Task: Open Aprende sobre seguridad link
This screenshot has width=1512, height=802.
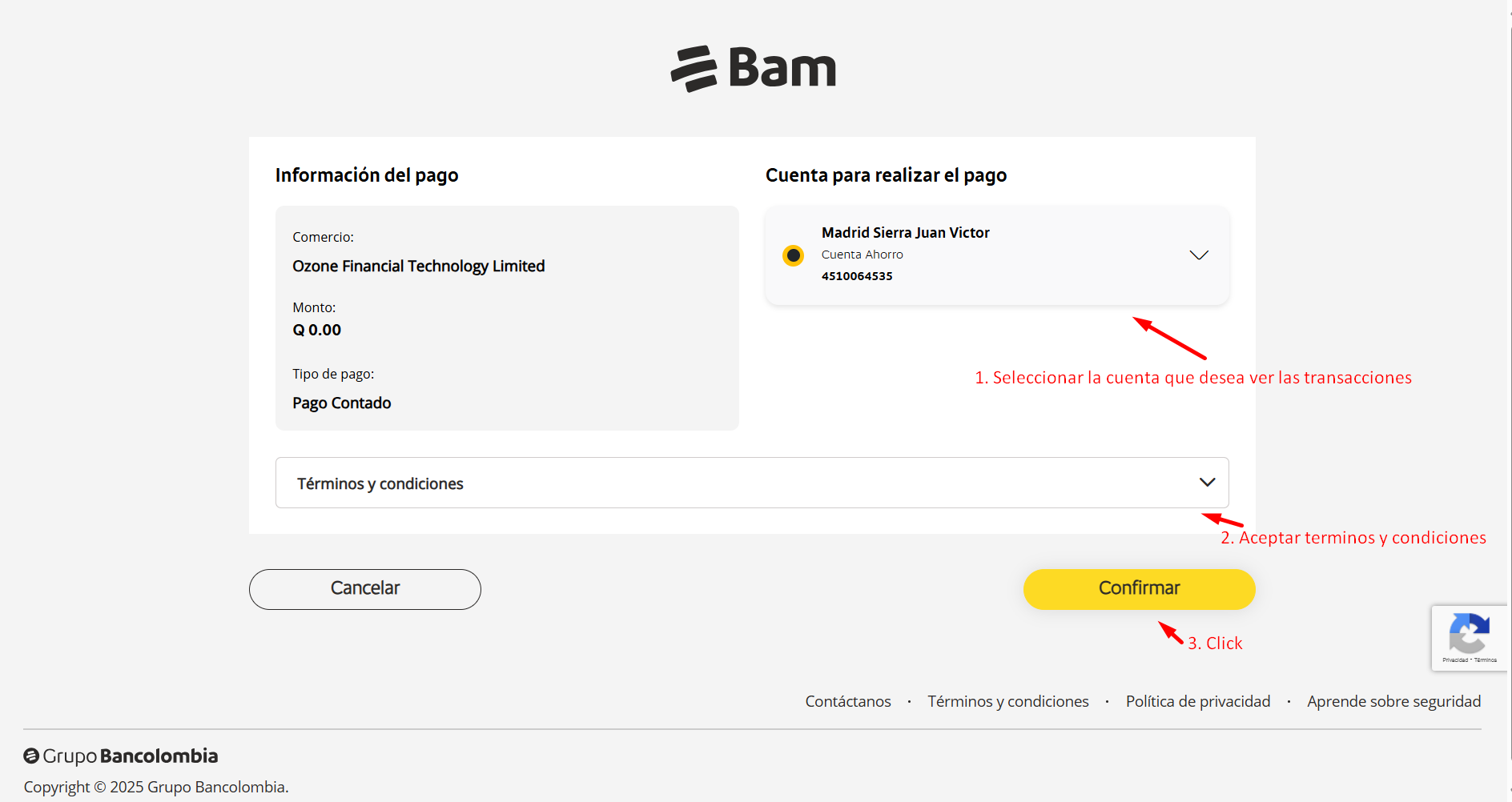Action: pyautogui.click(x=1393, y=701)
